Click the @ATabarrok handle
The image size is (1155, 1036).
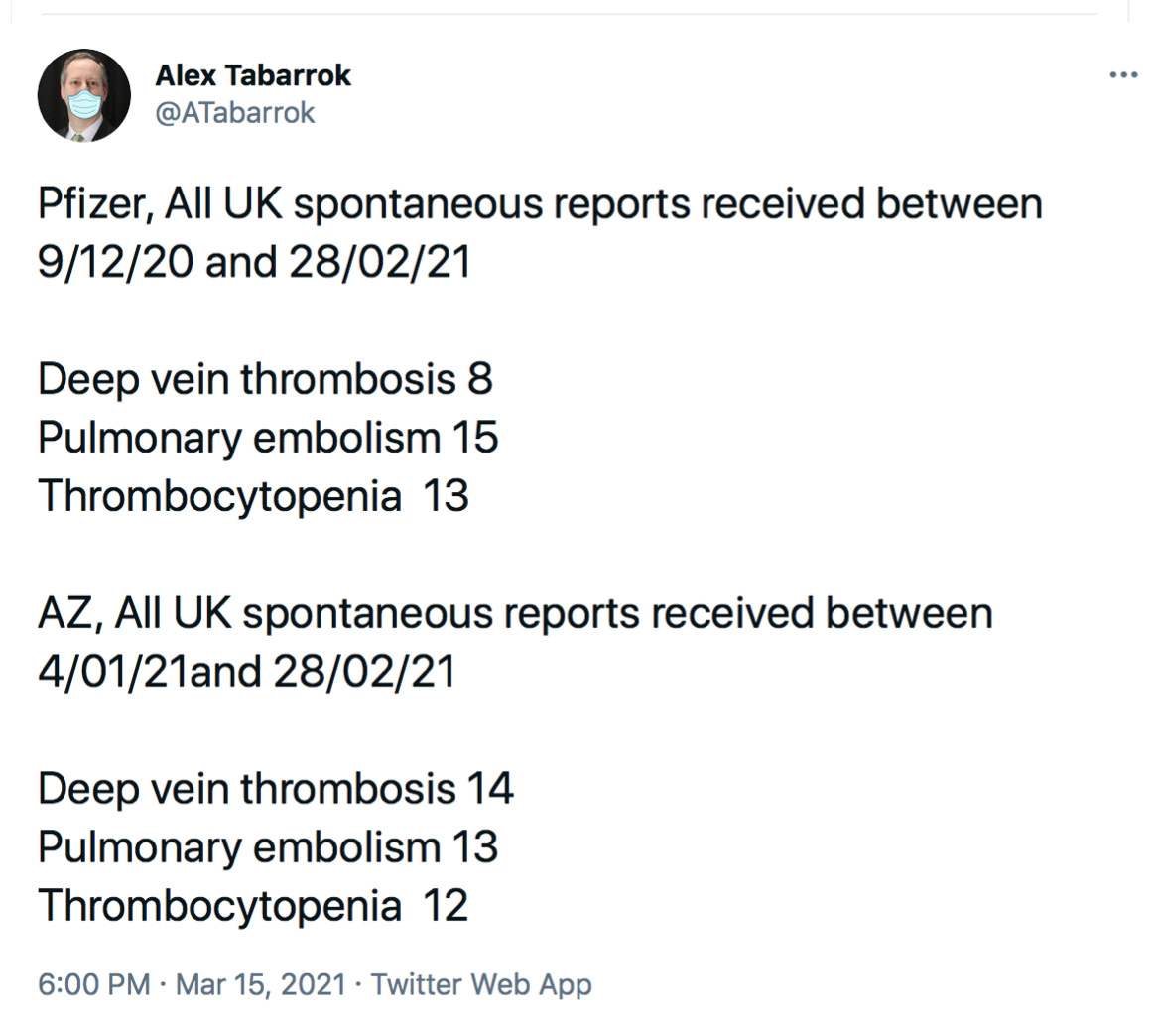pyautogui.click(x=235, y=113)
